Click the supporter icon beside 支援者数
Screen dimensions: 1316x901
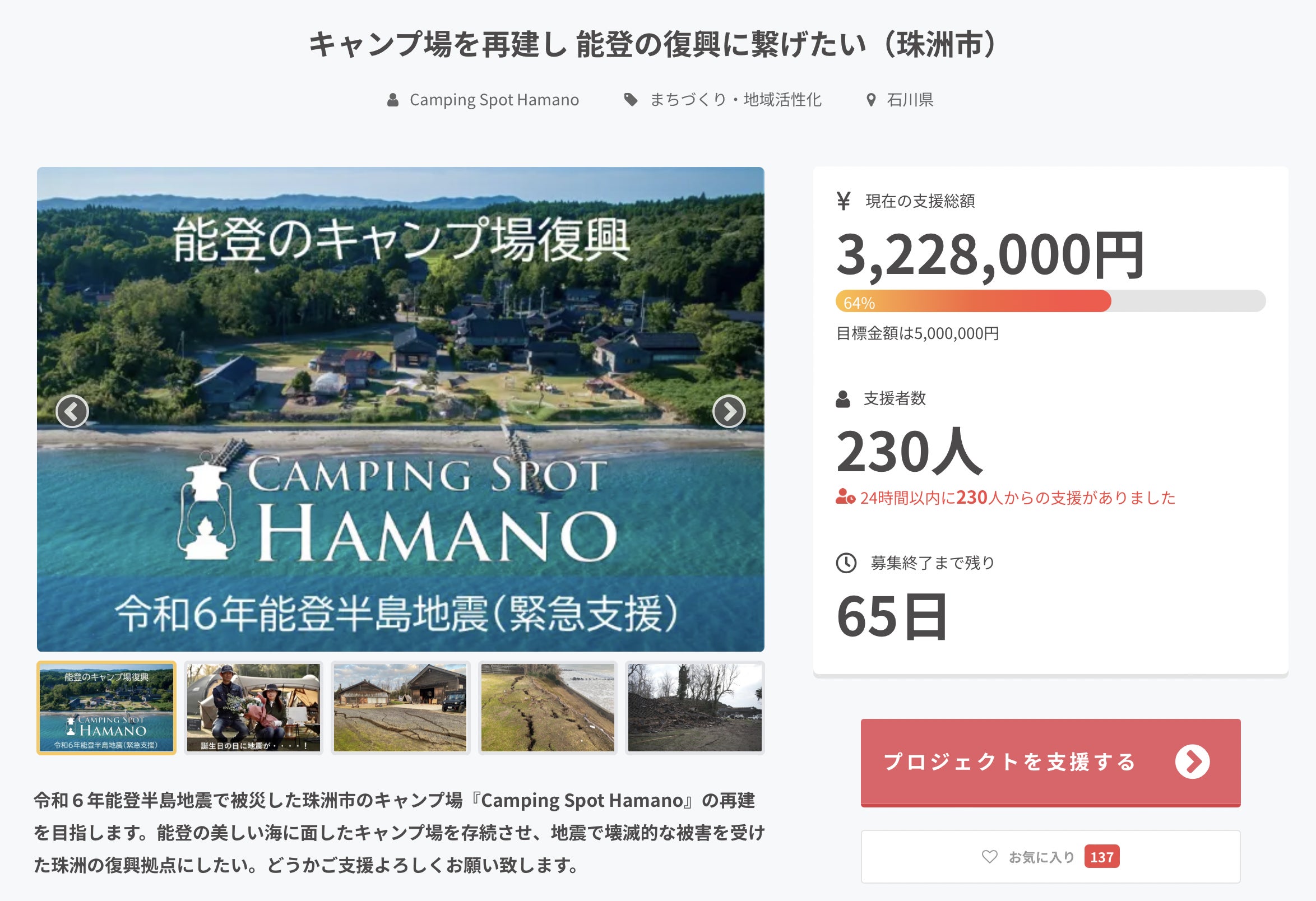[x=842, y=399]
